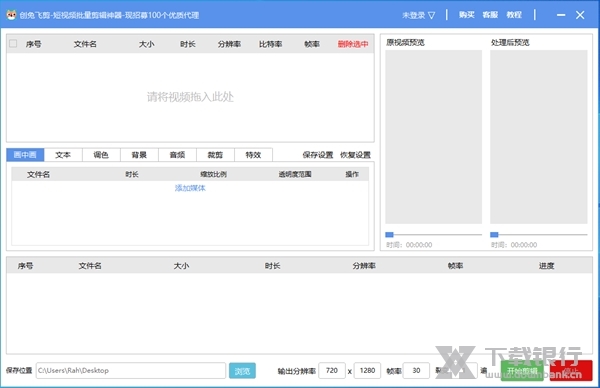Viewport: 600px width, 388px height.
Task: Click the frame rate field 30
Action: point(416,370)
